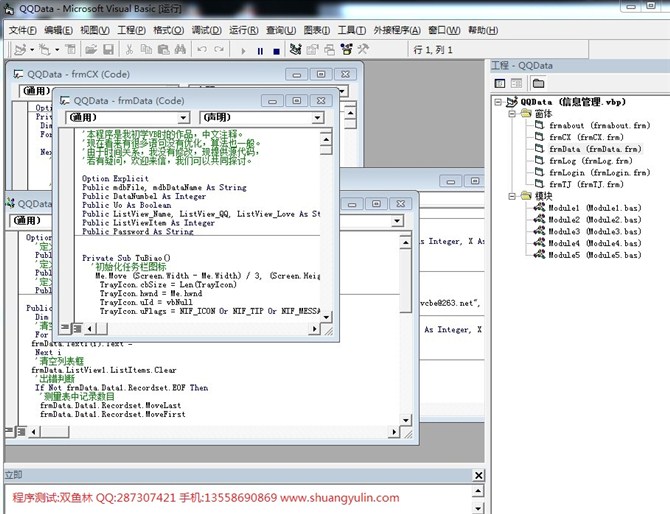The image size is (670, 514).
Task: Open the 外接程序(A) menu
Action: 397,30
